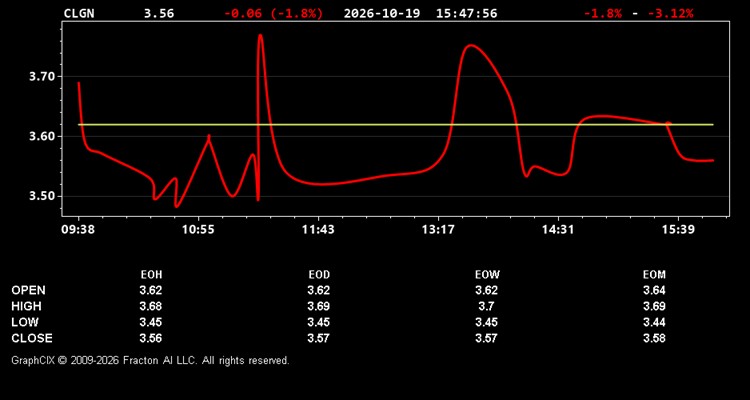Click the 11:43 time axis label
The image size is (750, 400).
(x=318, y=230)
